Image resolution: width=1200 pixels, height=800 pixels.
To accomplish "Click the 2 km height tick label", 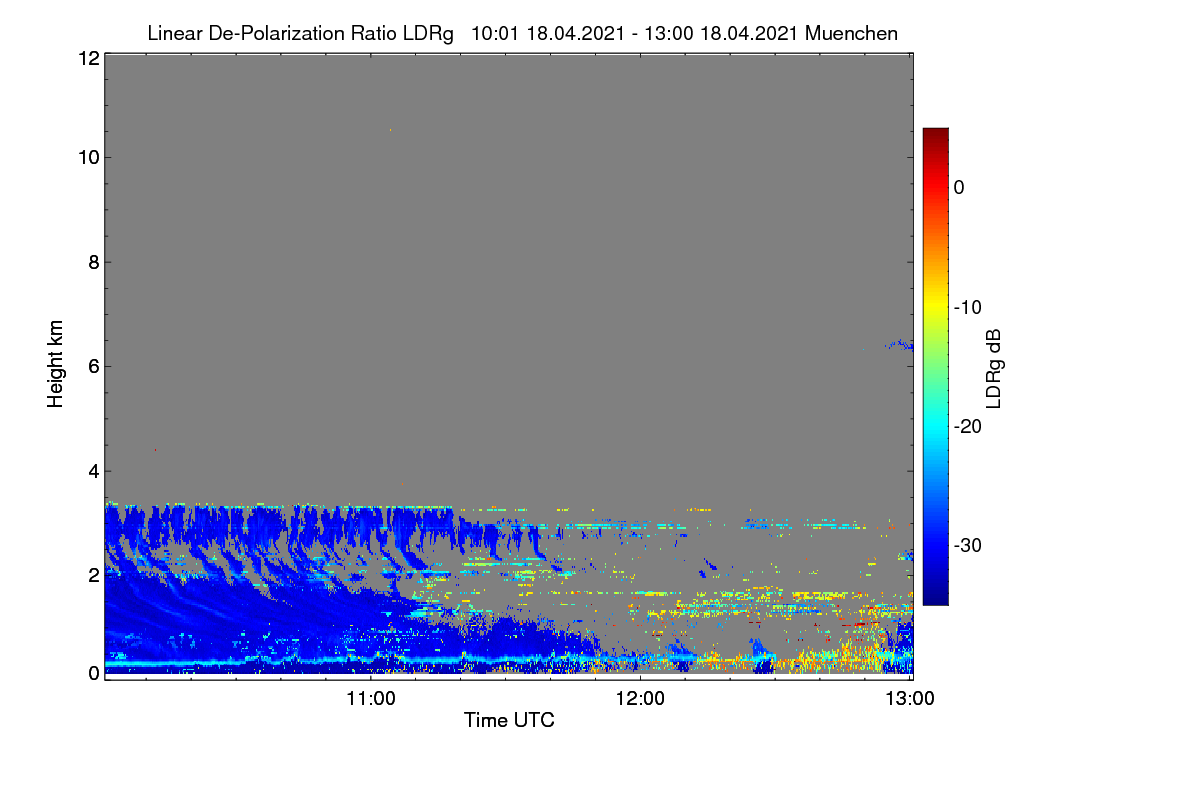I will [92, 574].
